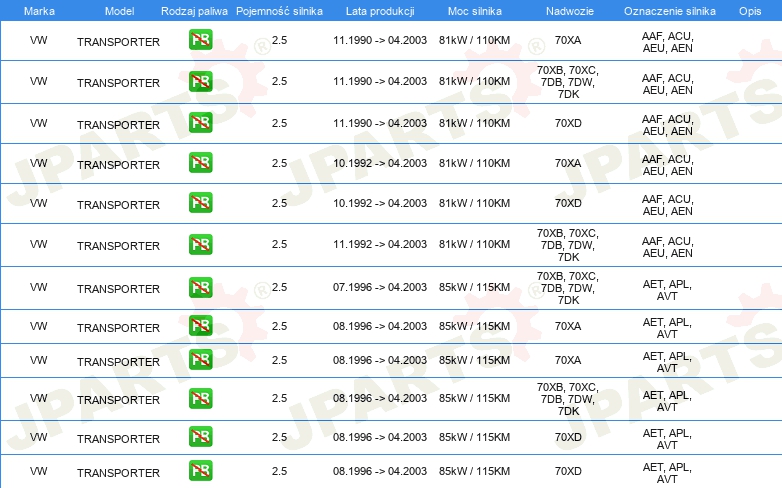
Task: Click 'AET, APL, AVT' in 08.1996 70XB, 70XC row
Action: point(667,401)
